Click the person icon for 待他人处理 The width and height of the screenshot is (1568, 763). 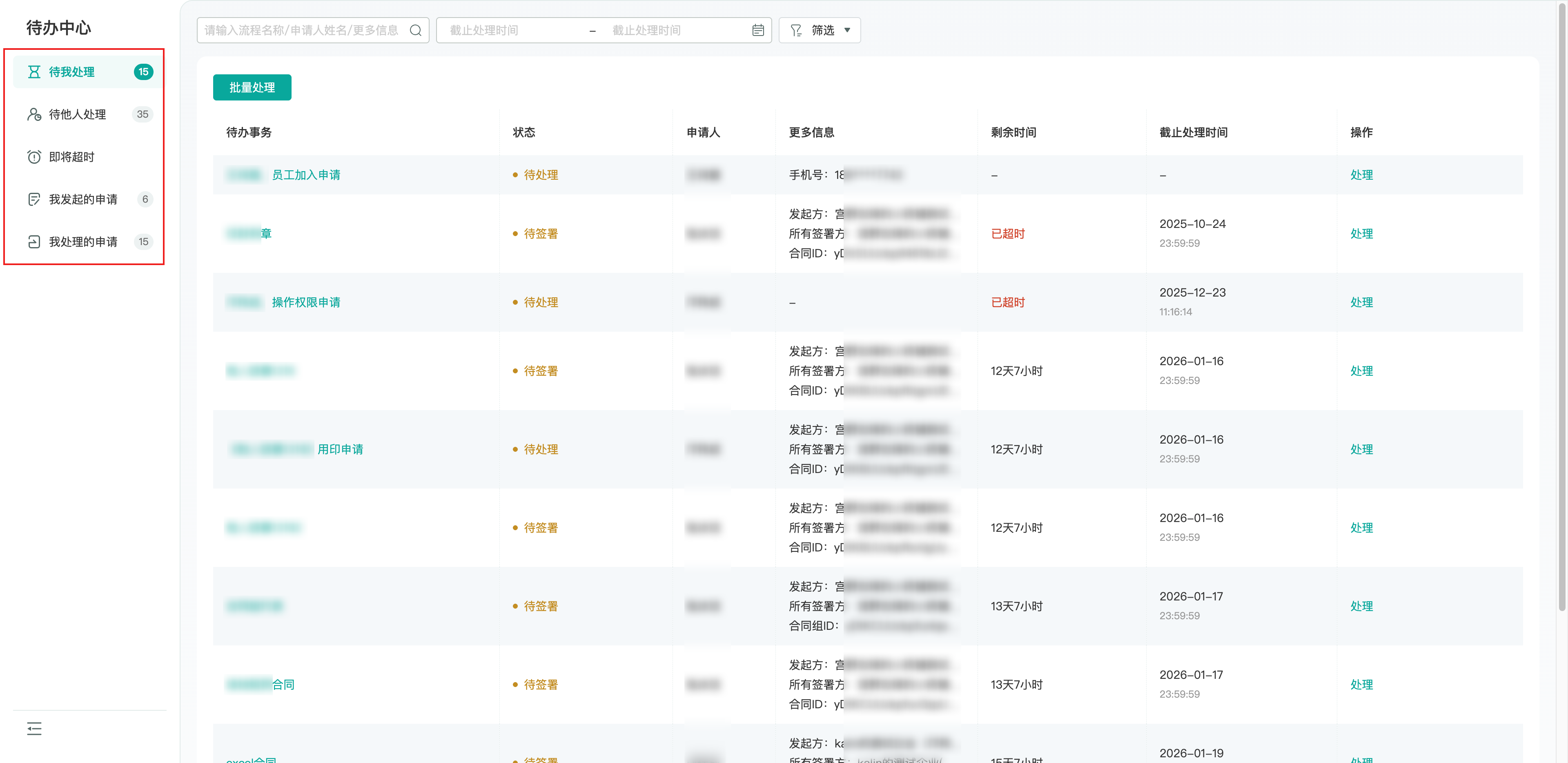tap(34, 114)
